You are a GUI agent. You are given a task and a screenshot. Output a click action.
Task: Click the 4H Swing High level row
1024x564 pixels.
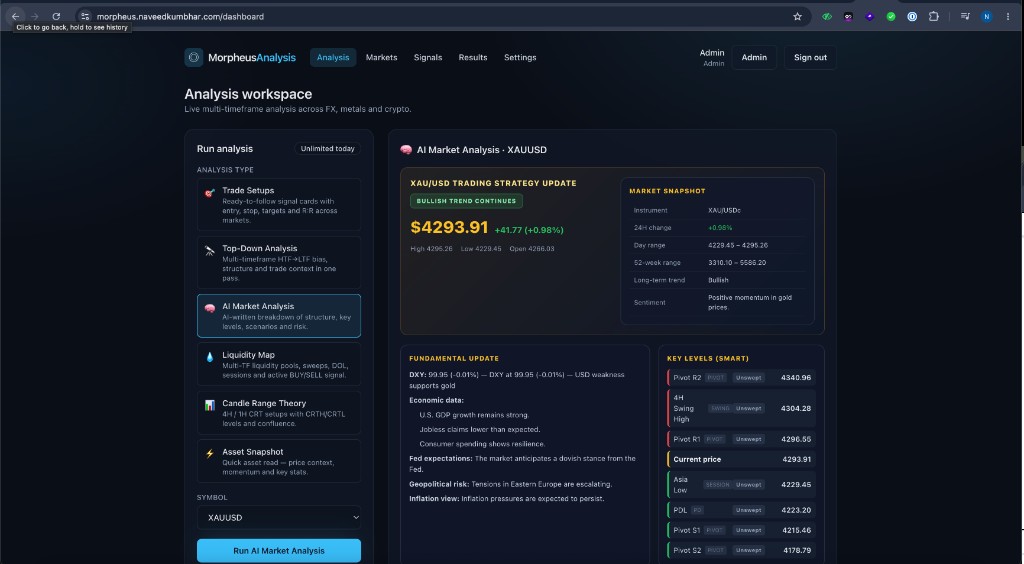click(741, 408)
